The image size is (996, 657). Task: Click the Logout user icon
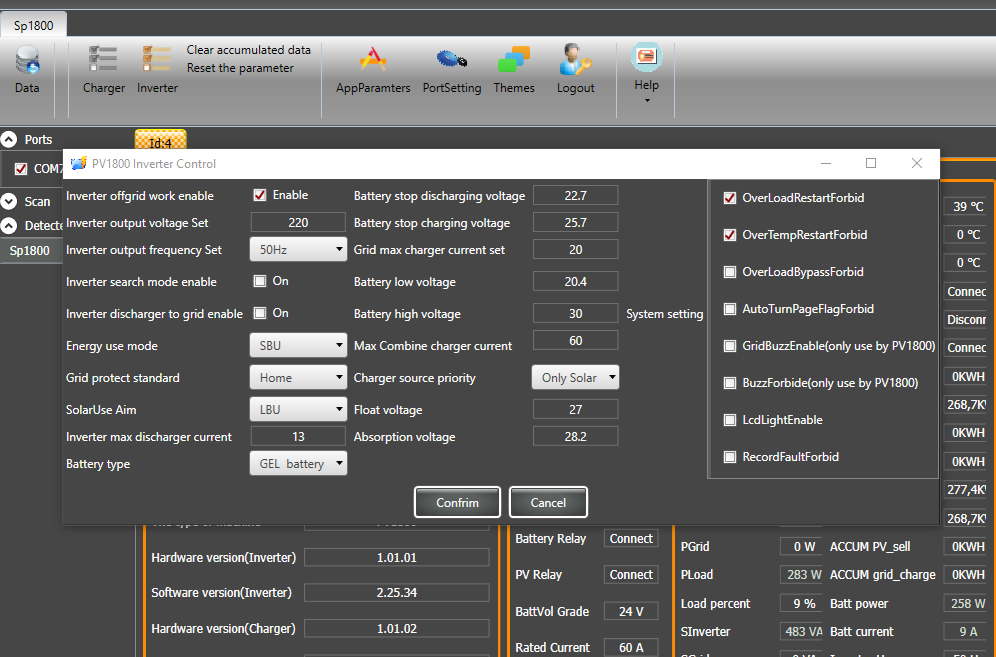[575, 60]
